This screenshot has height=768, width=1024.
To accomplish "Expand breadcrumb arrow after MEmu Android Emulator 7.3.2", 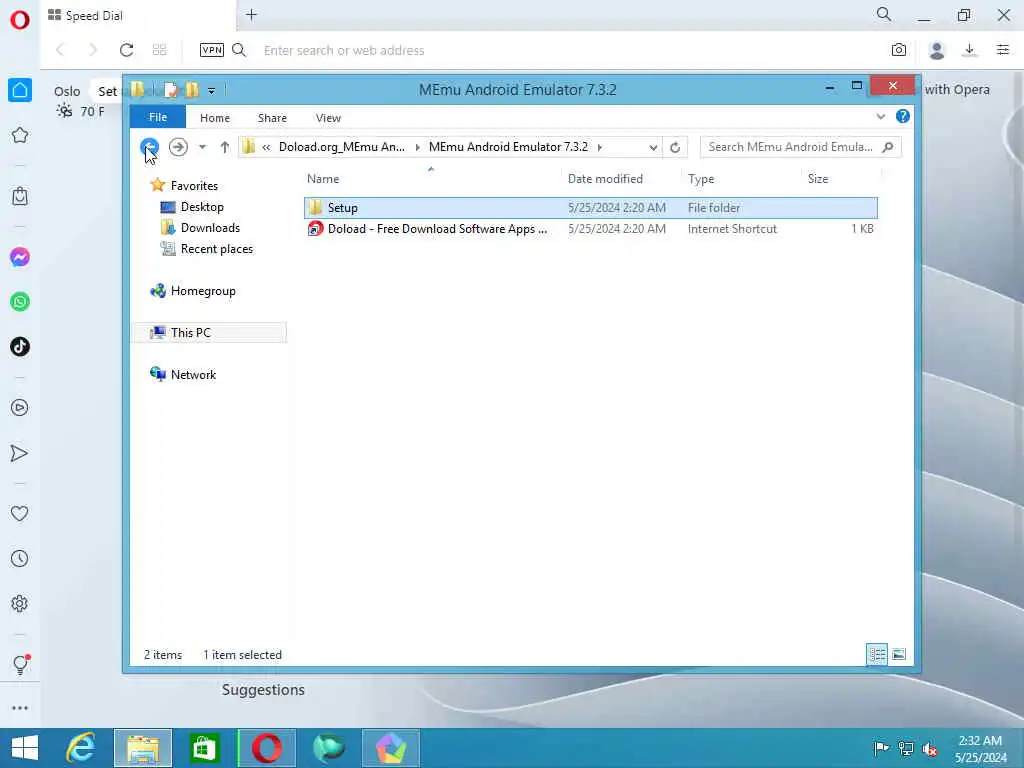I will 600,148.
